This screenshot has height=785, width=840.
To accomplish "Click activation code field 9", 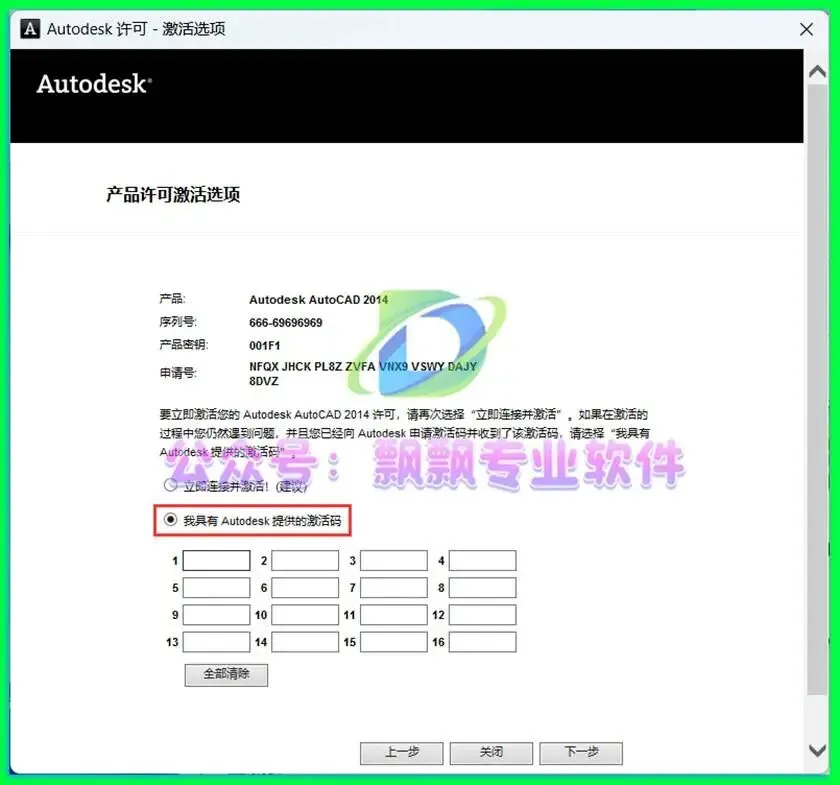I will coord(216,615).
